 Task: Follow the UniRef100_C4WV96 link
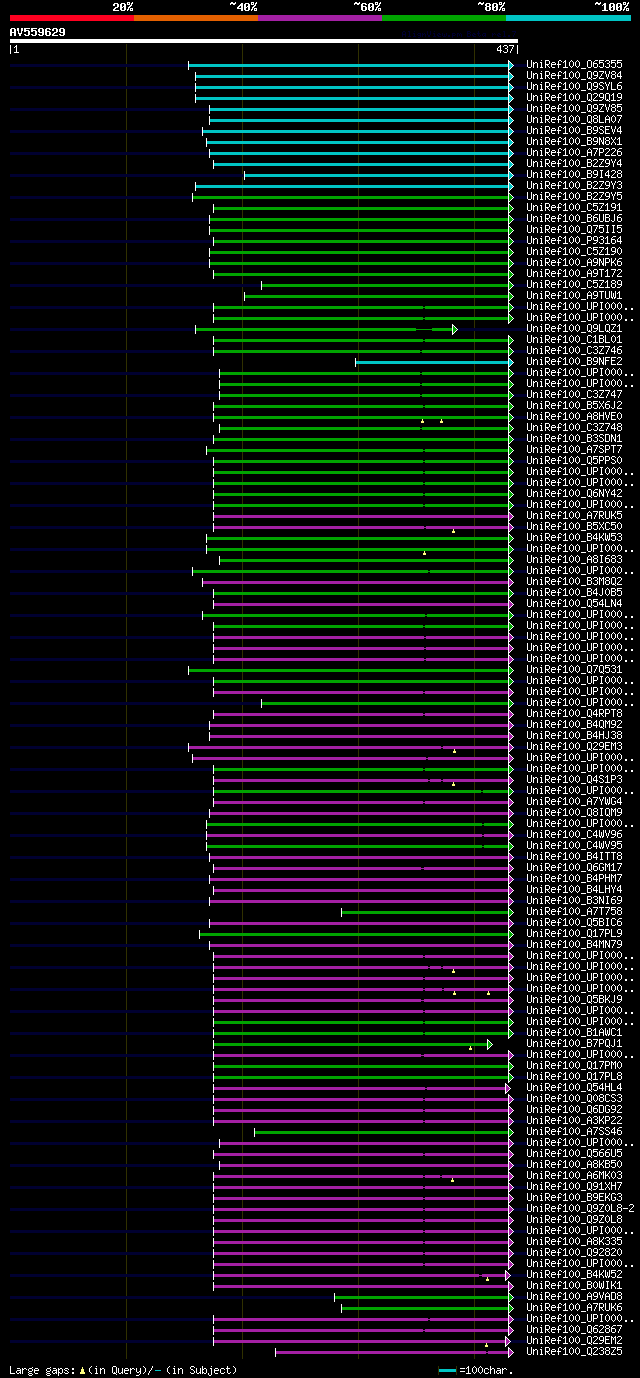pos(574,835)
